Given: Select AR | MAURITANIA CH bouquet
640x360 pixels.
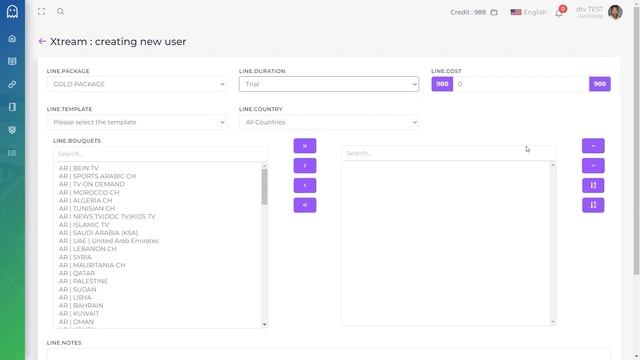Looking at the screenshot, I should point(92,265).
